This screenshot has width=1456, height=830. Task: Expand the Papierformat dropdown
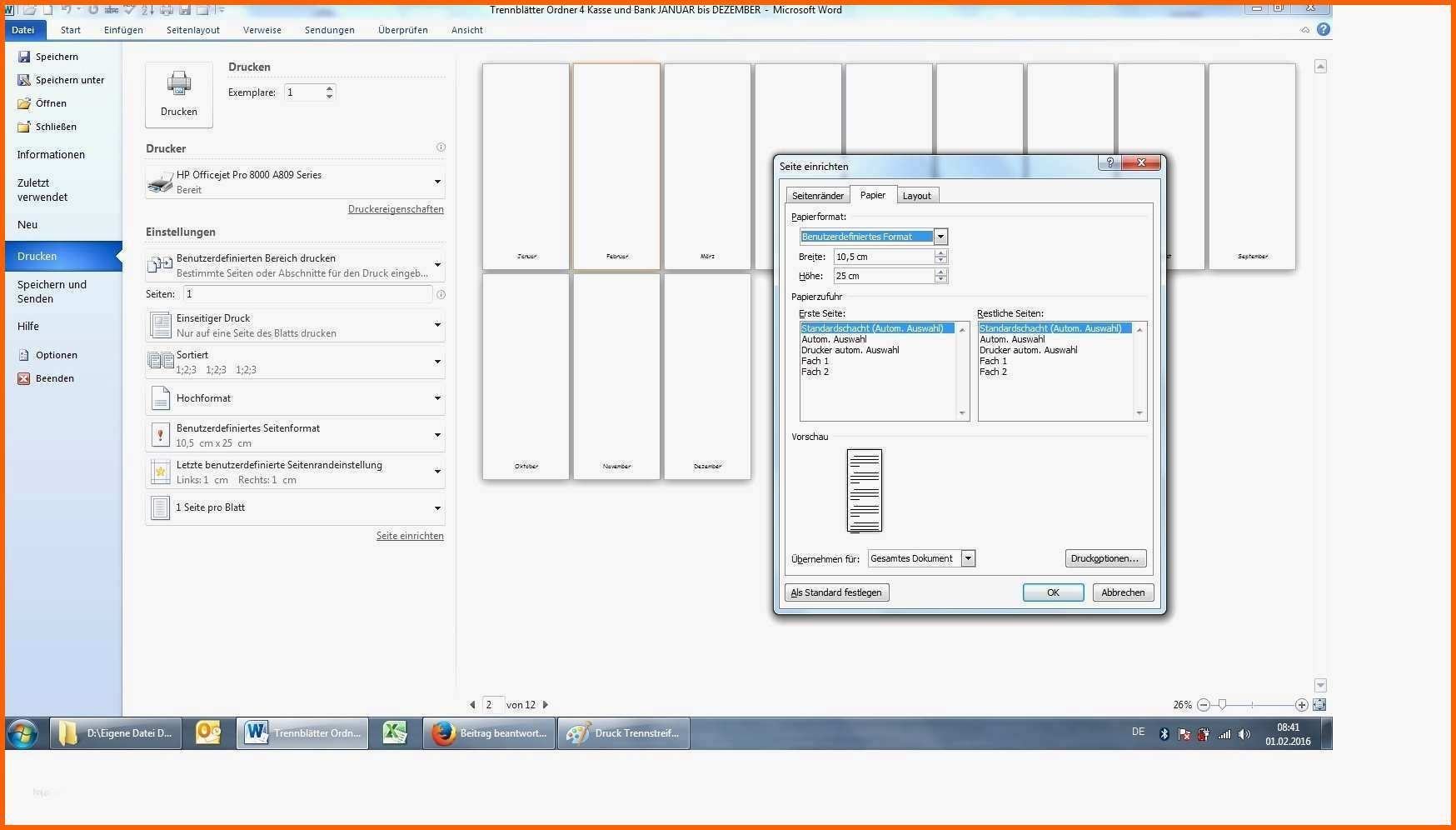[x=940, y=237]
